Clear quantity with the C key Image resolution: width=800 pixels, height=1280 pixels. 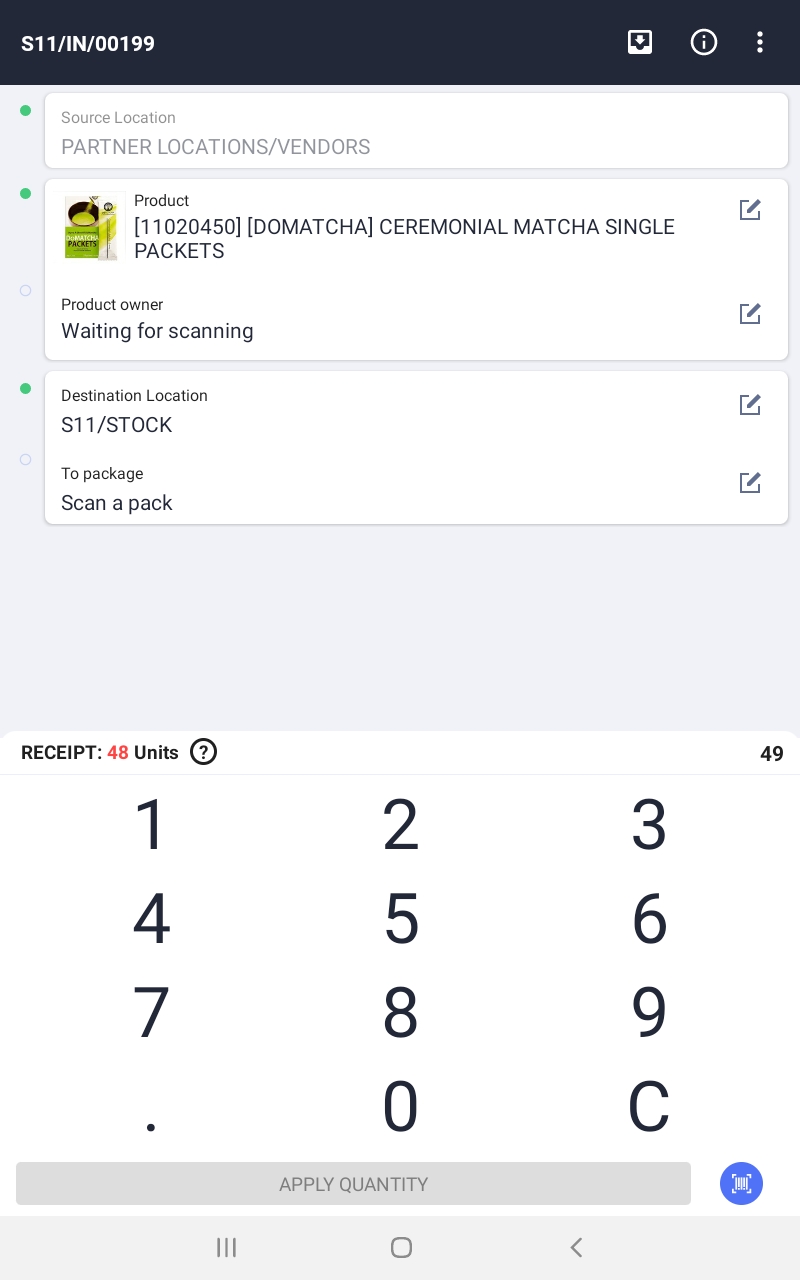click(x=648, y=1106)
